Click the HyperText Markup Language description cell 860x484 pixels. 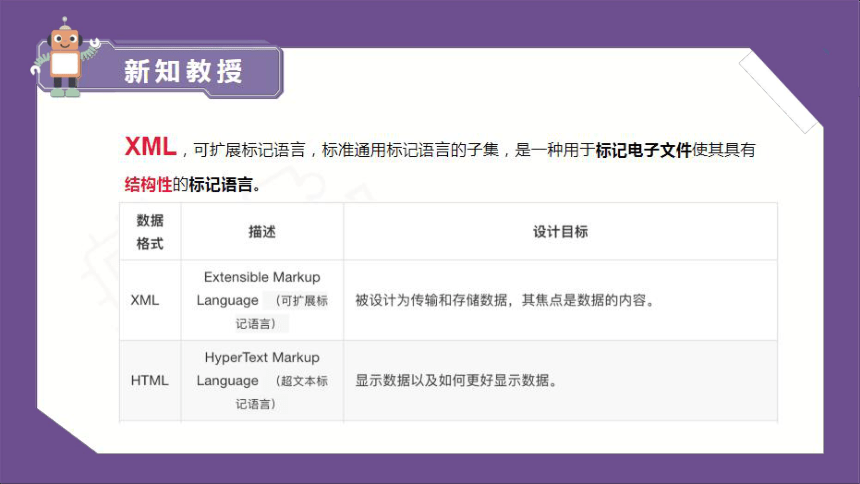coord(262,381)
